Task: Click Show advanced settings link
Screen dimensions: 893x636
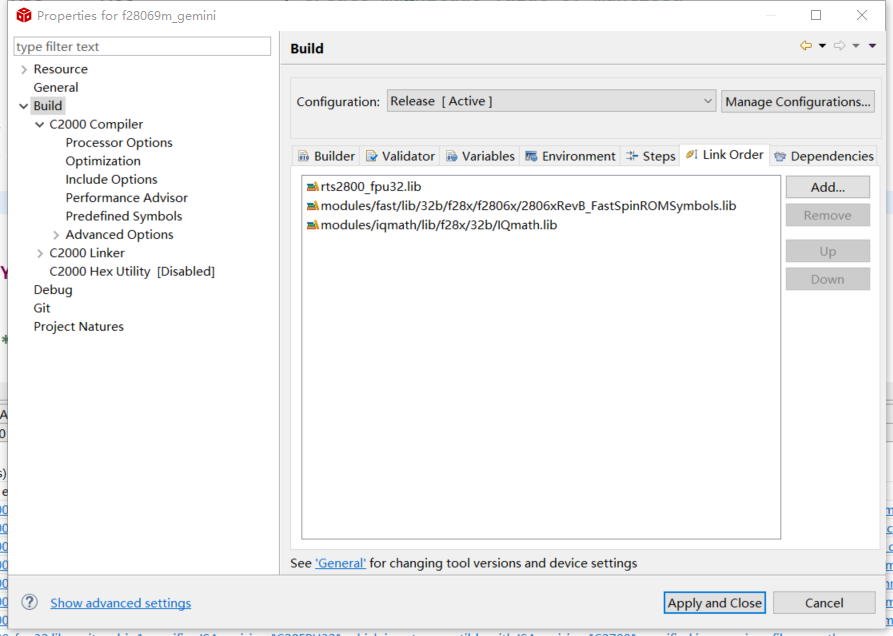Action: pyautogui.click(x=121, y=603)
